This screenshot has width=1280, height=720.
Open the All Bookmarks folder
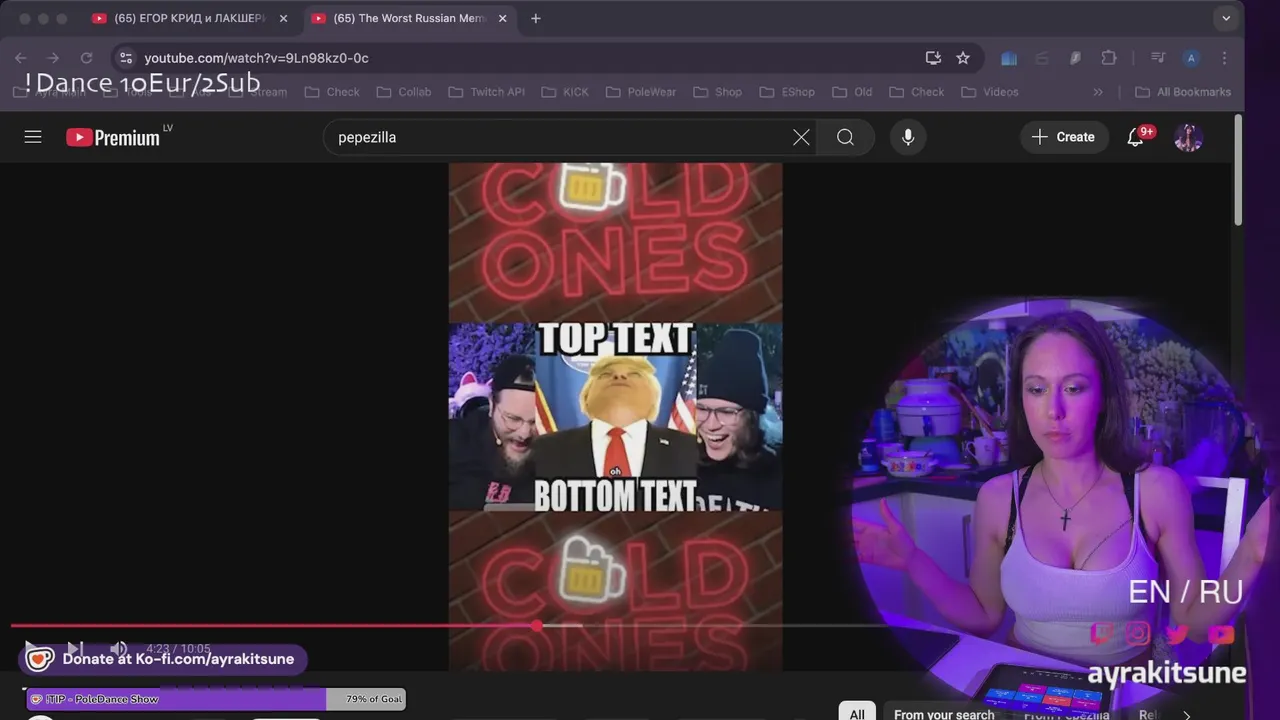point(1184,92)
